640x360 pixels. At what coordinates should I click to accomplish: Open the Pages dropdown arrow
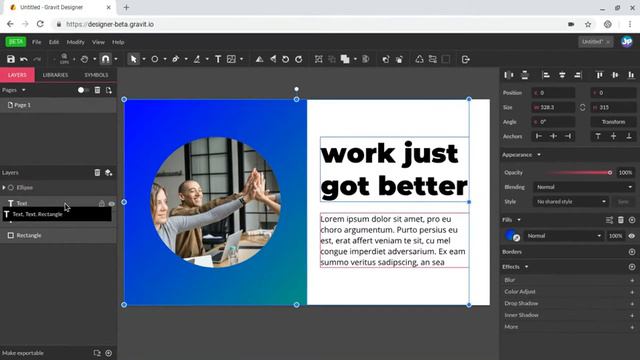tap(24, 90)
